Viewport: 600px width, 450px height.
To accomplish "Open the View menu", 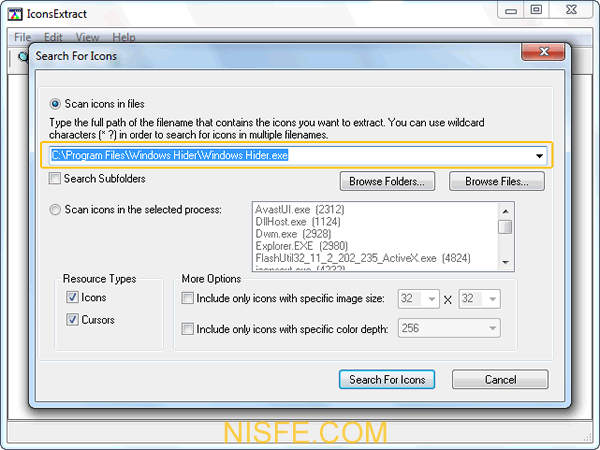I will coord(87,37).
